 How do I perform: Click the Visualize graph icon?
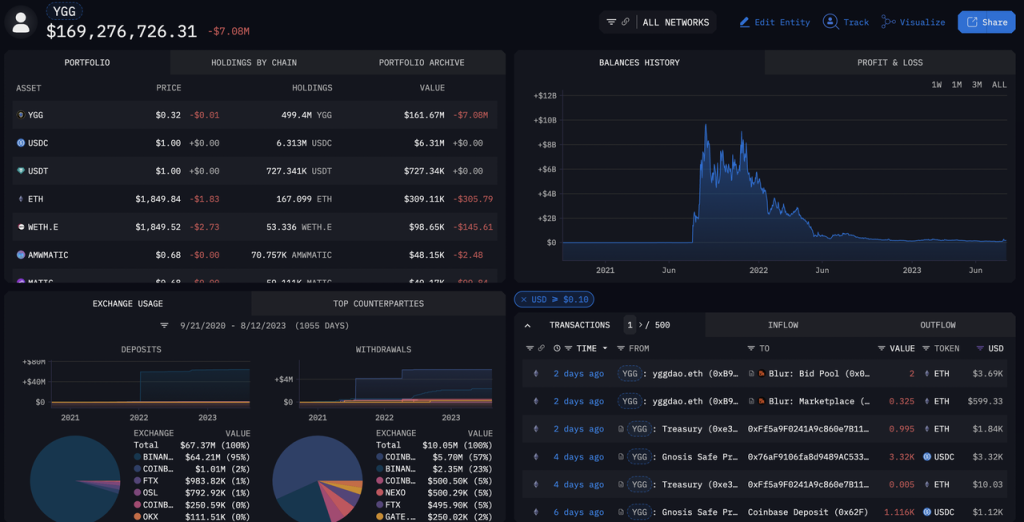click(888, 22)
